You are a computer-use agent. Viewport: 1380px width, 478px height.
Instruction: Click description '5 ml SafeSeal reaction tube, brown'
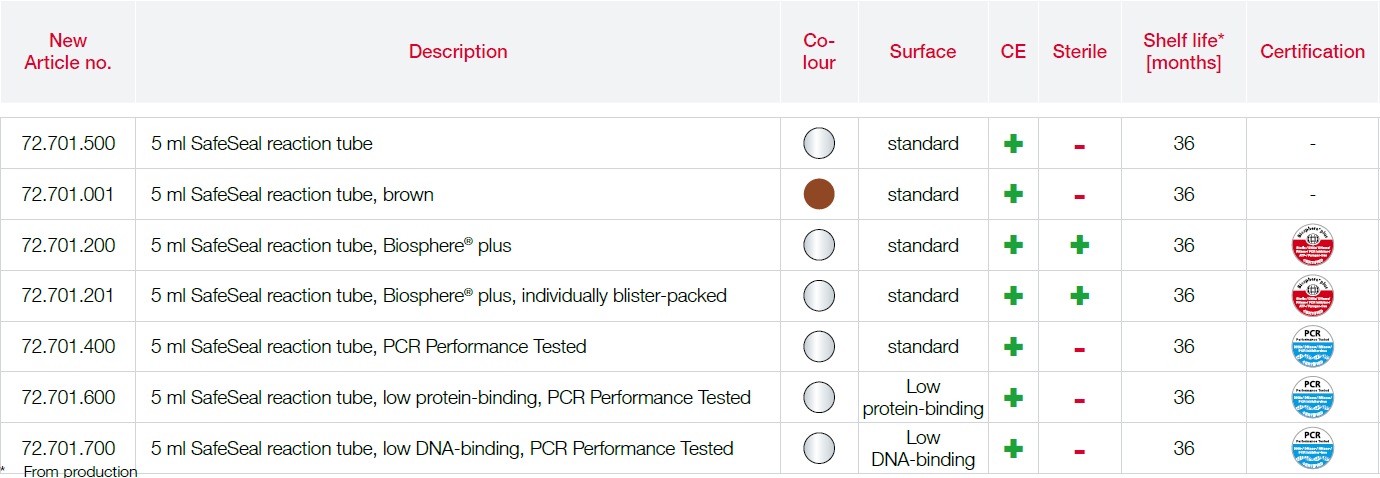pyautogui.click(x=292, y=195)
